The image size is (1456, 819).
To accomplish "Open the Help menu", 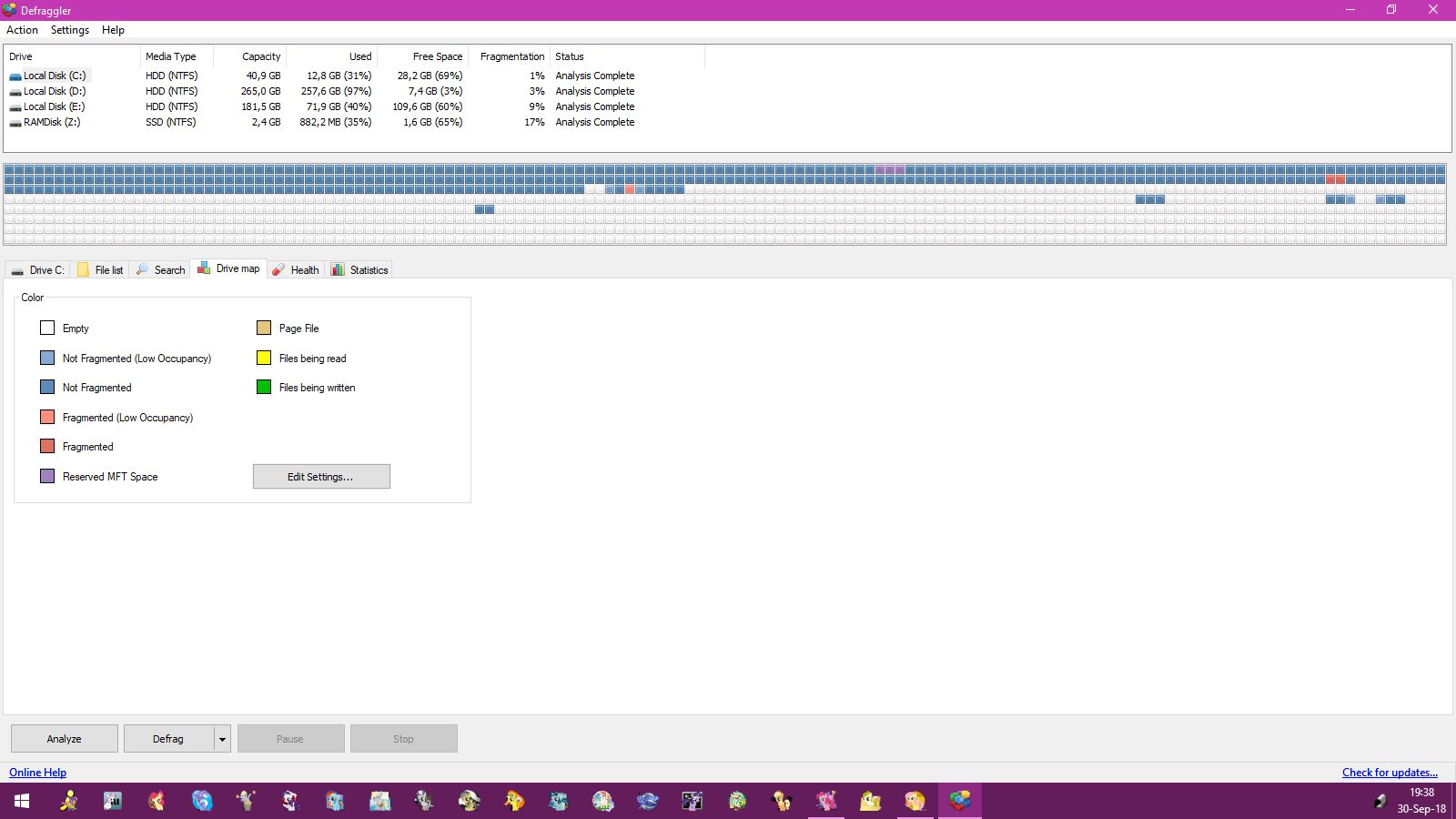I will (x=113, y=30).
